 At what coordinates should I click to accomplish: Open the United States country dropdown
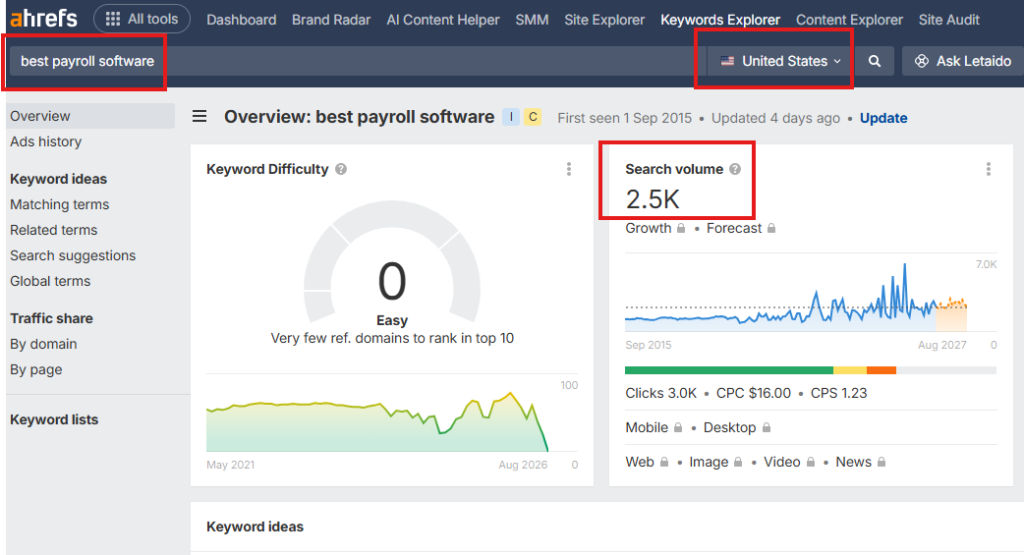(780, 61)
